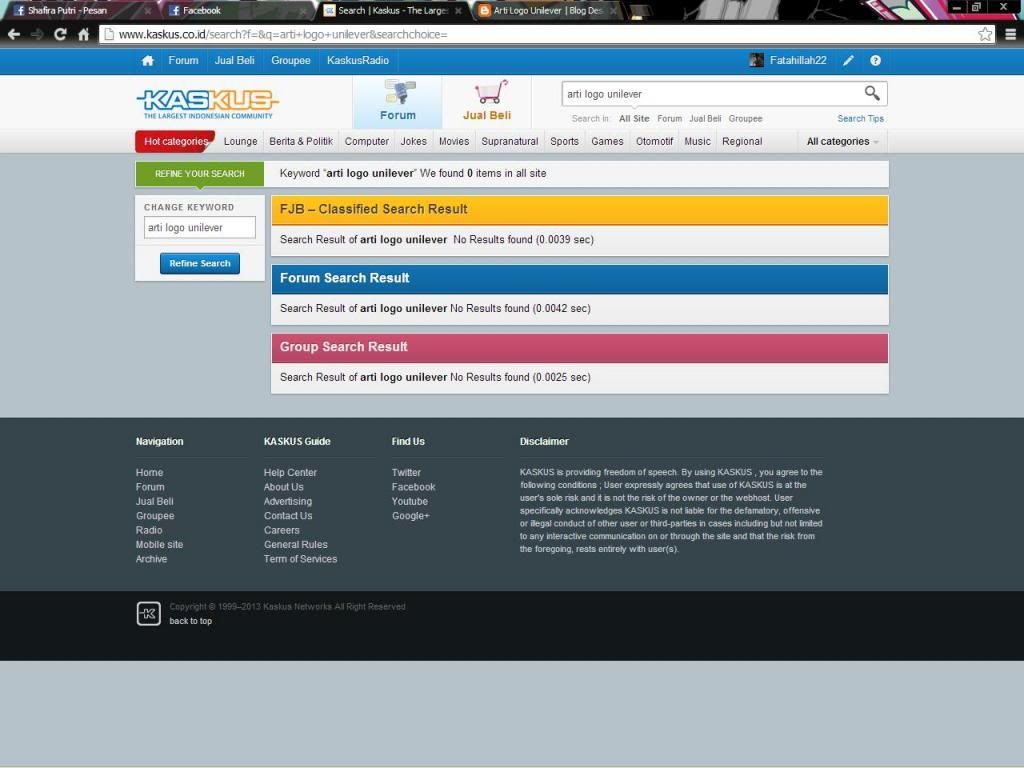Open the Computer category
Screen dimensions: 1024x768
click(366, 142)
